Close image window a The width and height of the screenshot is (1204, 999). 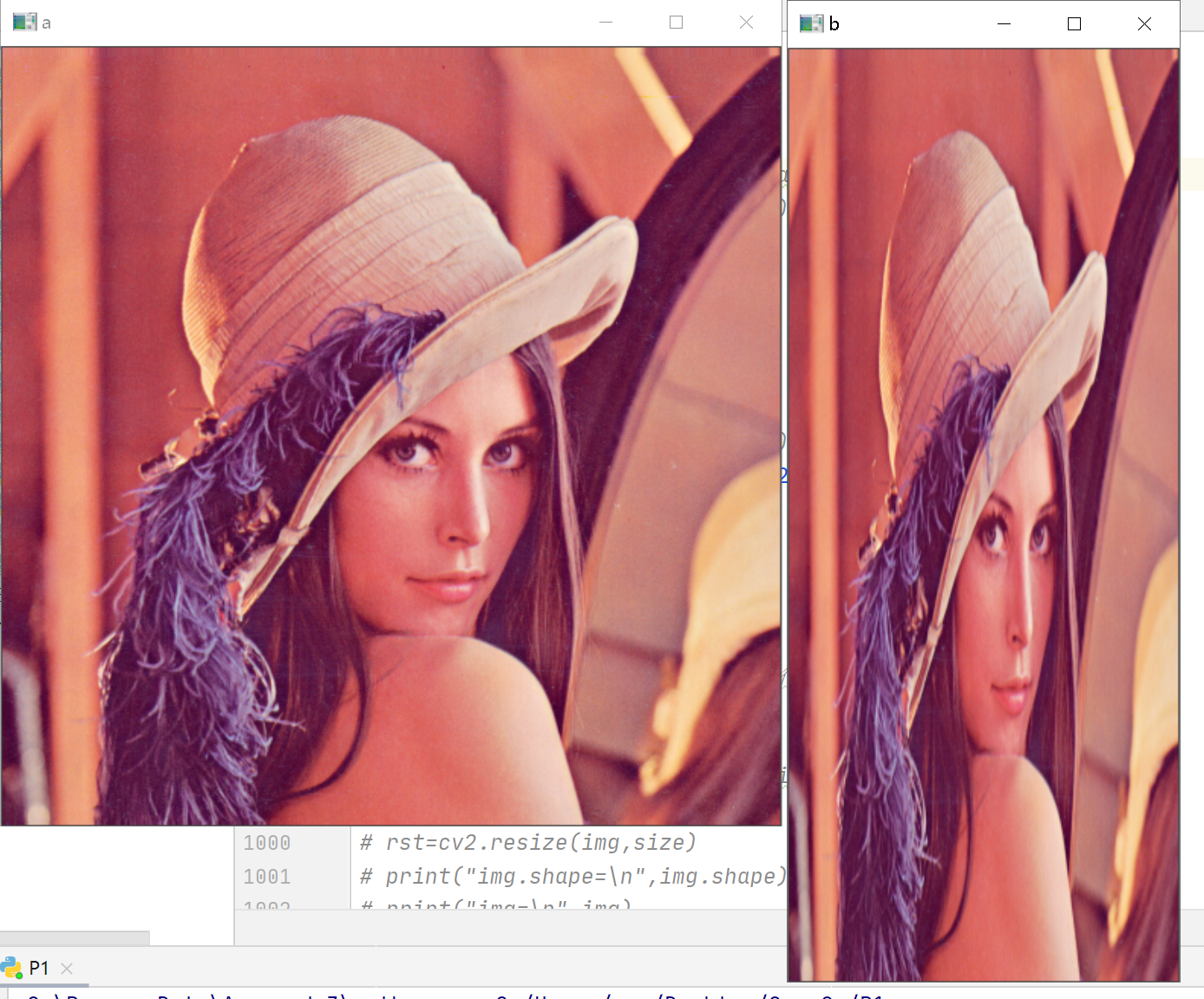(x=746, y=23)
